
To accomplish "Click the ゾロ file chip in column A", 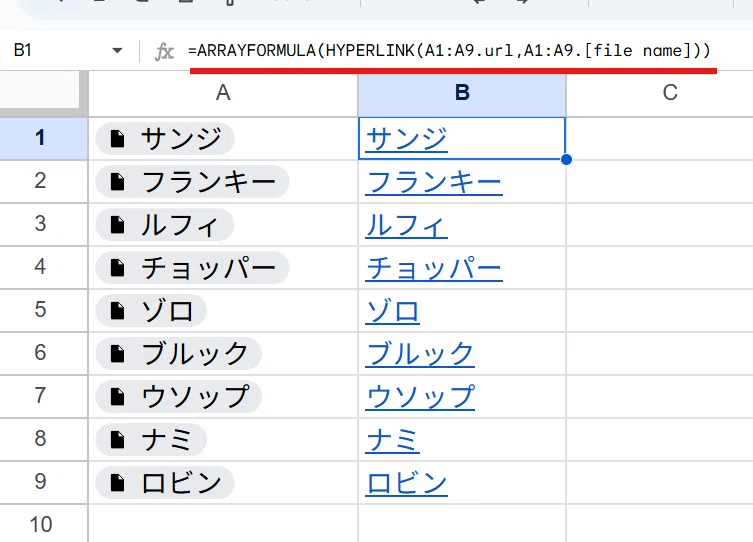I will pyautogui.click(x=151, y=311).
